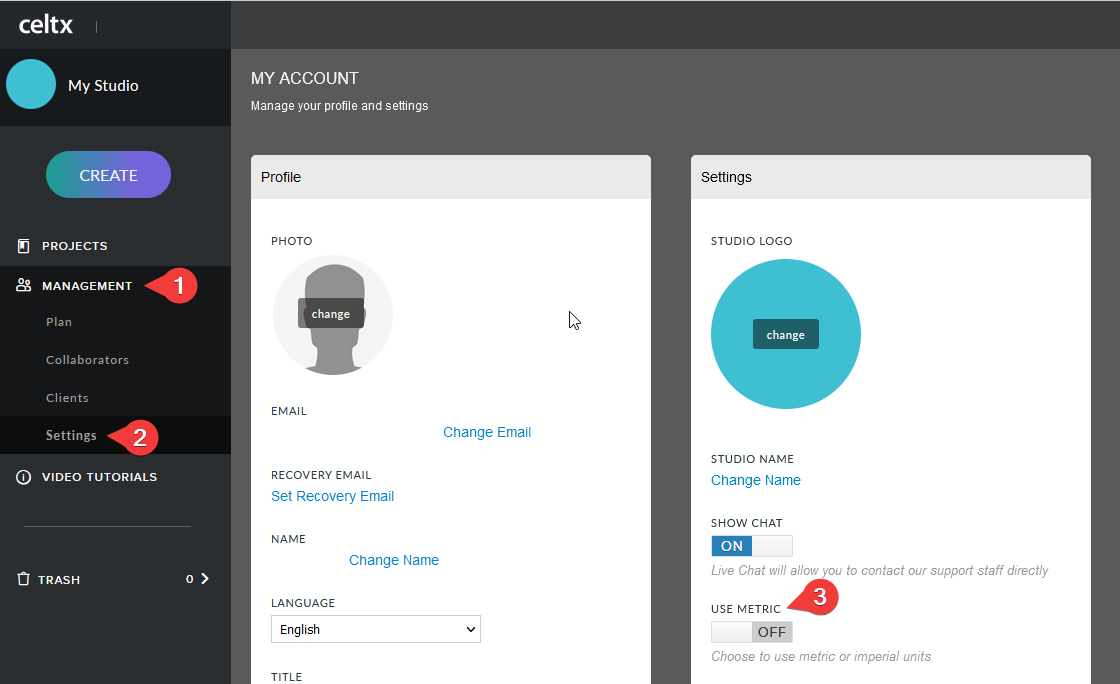Click the Projects clipboard icon
The image size is (1120, 684).
[x=24, y=246]
